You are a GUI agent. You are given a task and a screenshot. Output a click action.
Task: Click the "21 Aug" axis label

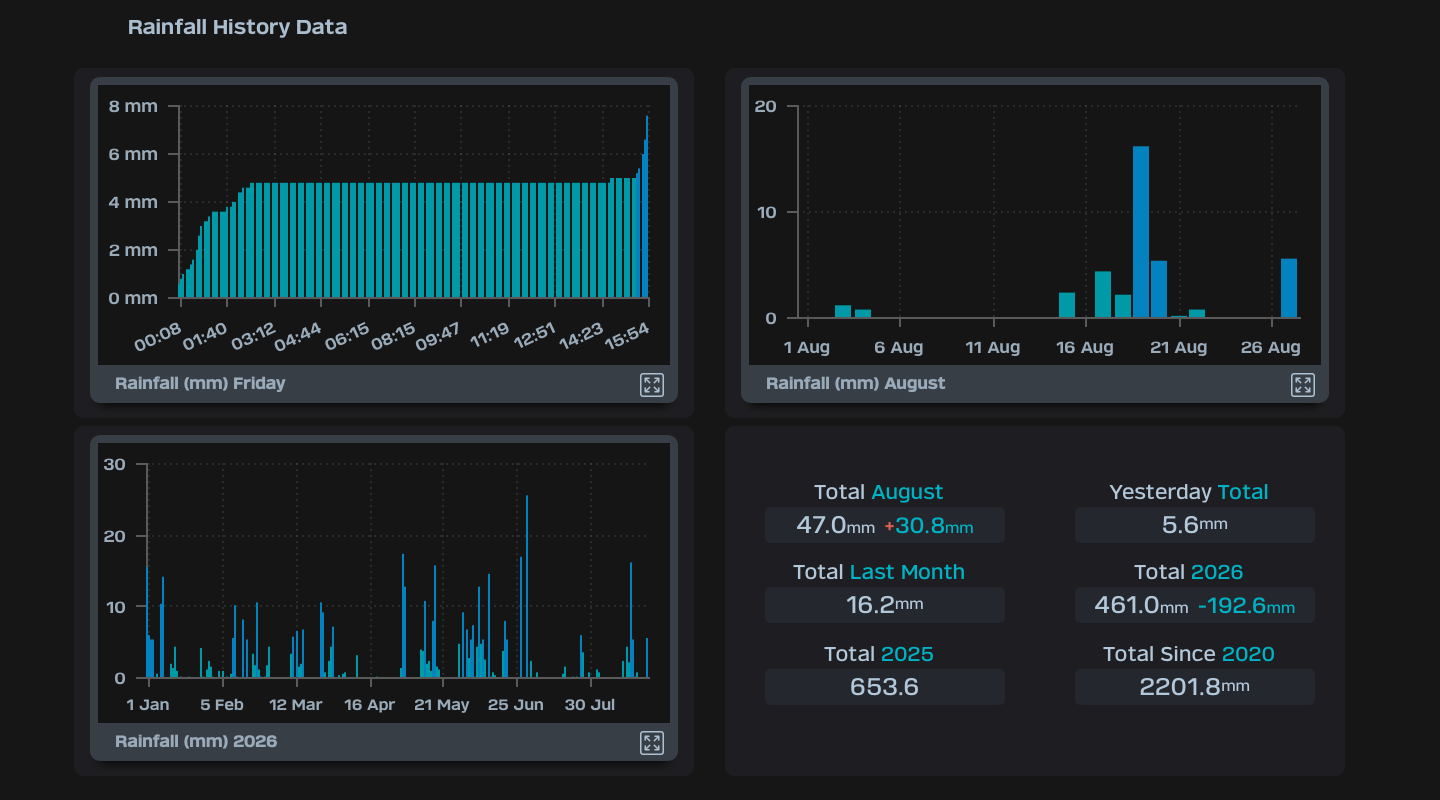pos(1178,347)
